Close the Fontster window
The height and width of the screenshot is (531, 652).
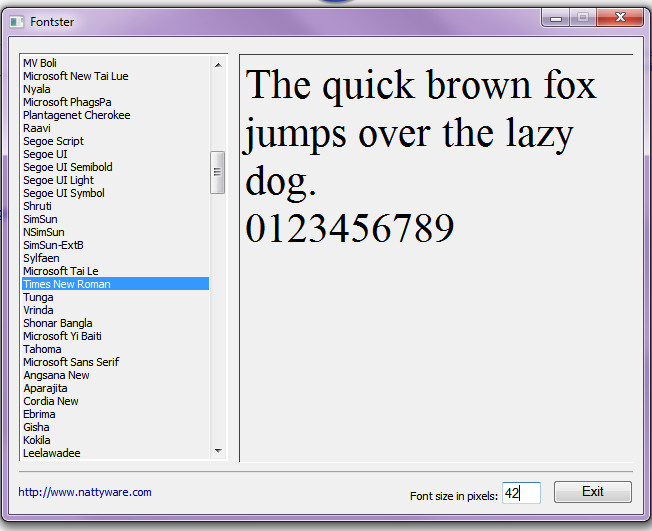[620, 17]
